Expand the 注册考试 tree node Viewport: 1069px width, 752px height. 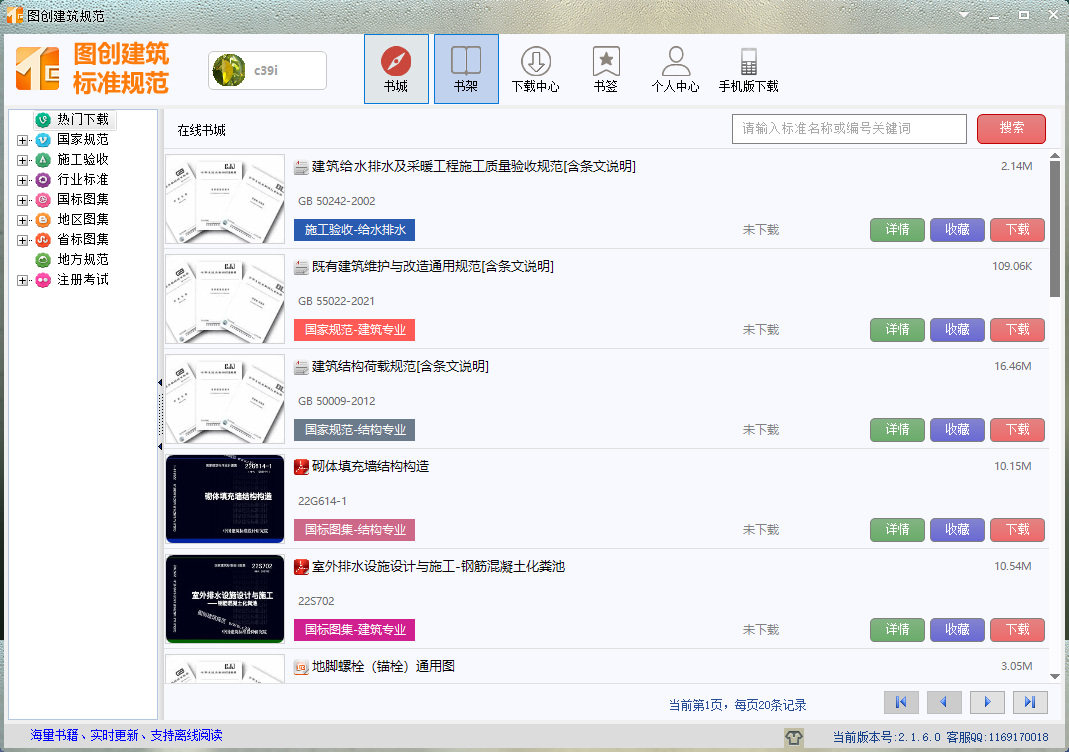click(23, 280)
